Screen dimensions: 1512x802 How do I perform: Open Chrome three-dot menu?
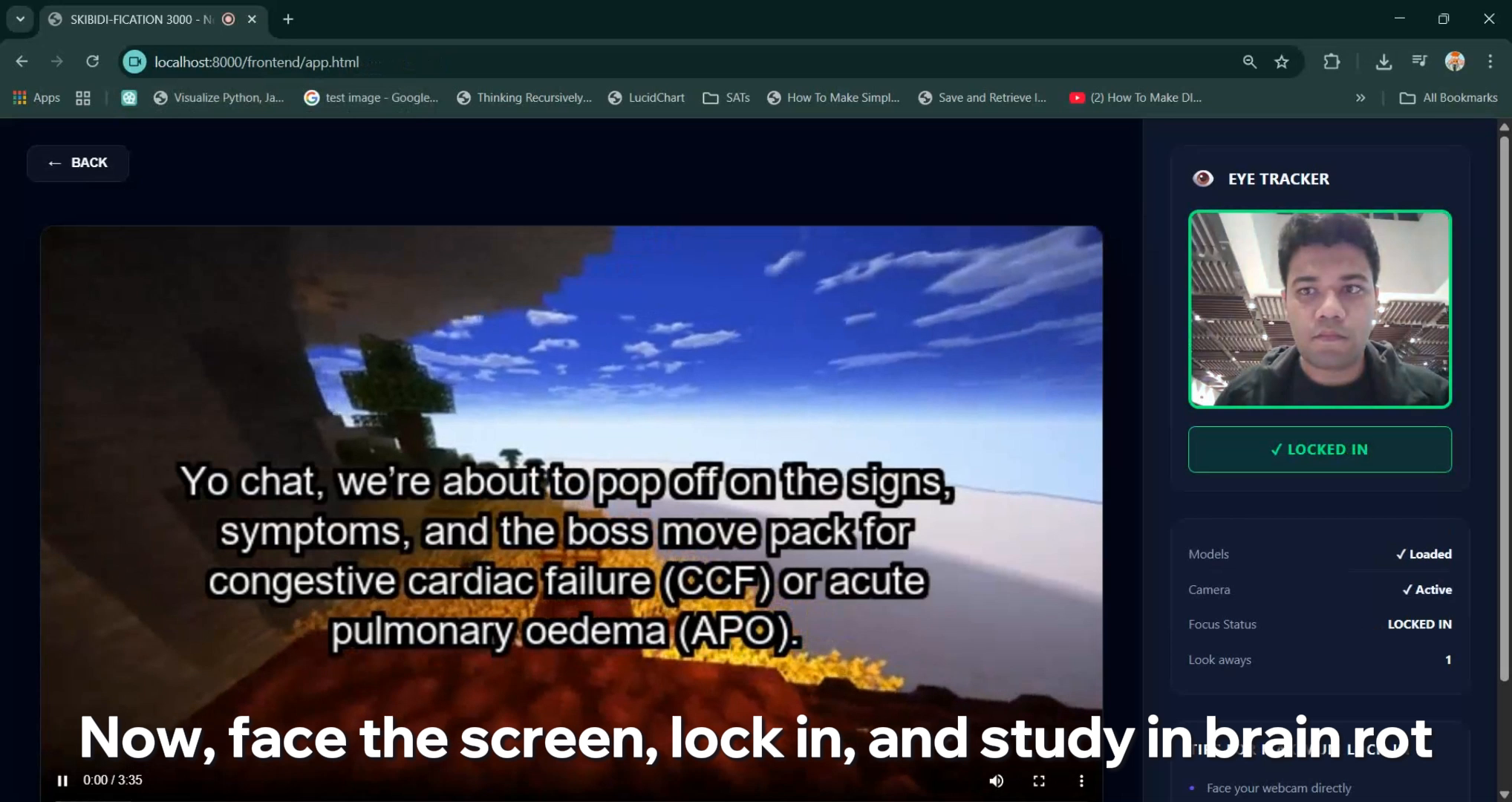(x=1490, y=62)
